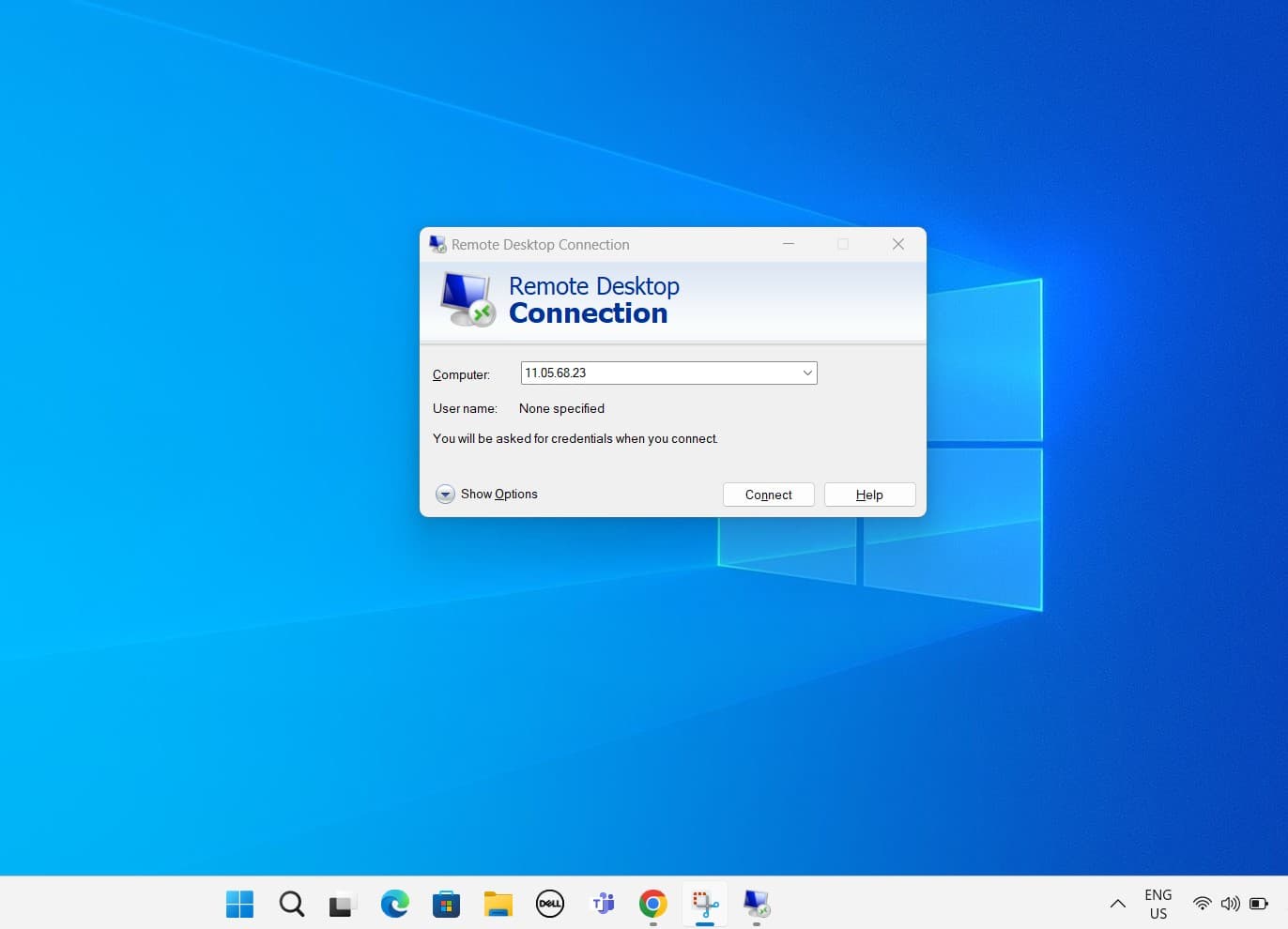Click the Remote Desktop banner monitor icon
The image size is (1288, 929).
[468, 299]
